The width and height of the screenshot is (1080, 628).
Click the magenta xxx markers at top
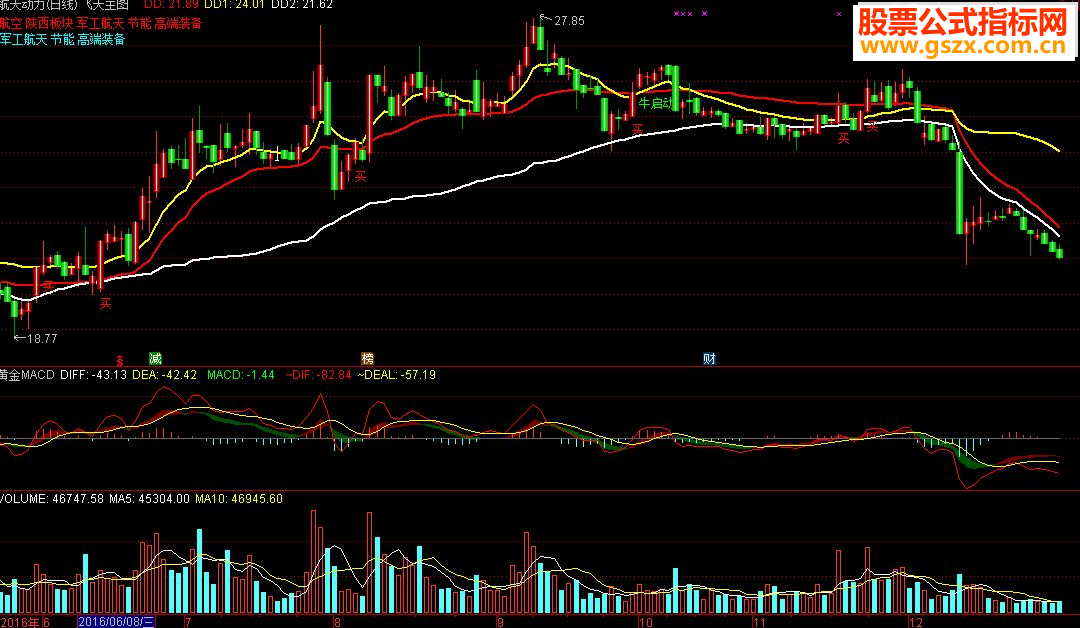click(x=683, y=13)
